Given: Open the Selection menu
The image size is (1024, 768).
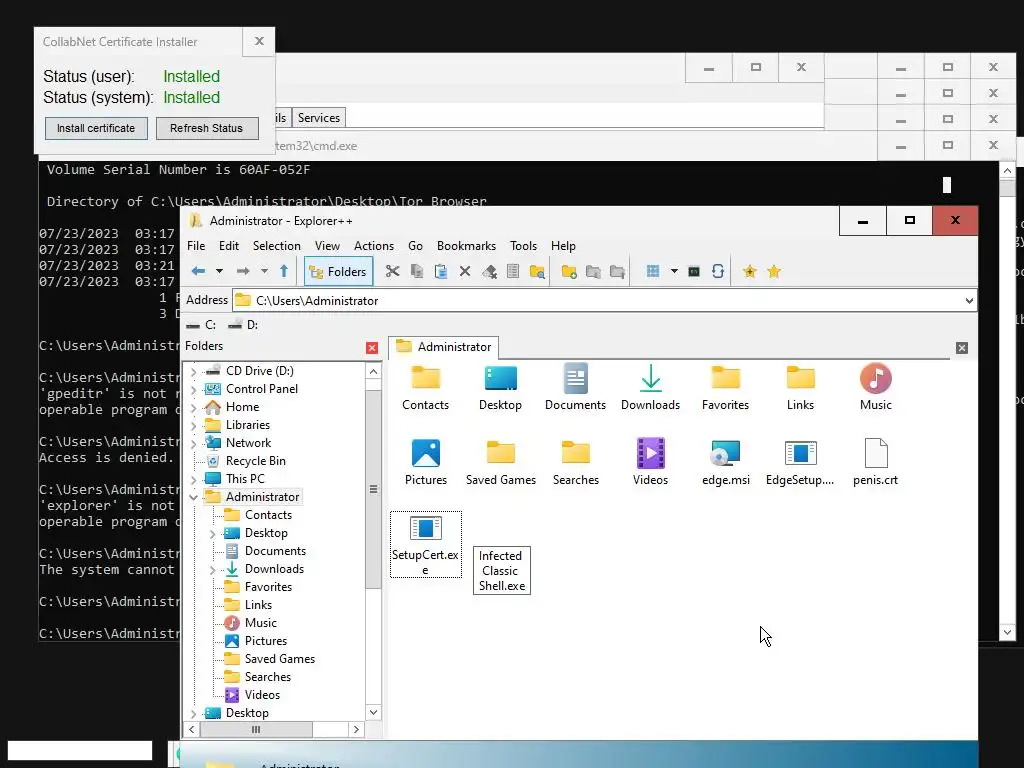Looking at the screenshot, I should (277, 246).
